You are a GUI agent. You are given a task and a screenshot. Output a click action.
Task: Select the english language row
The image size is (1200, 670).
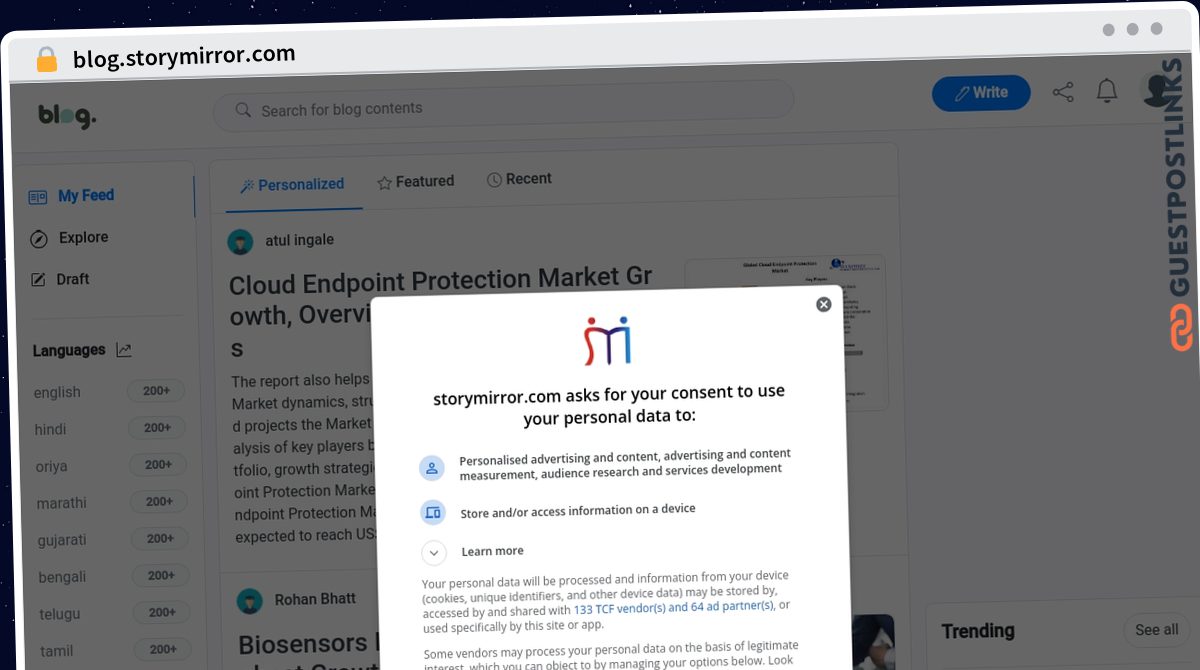click(x=108, y=392)
